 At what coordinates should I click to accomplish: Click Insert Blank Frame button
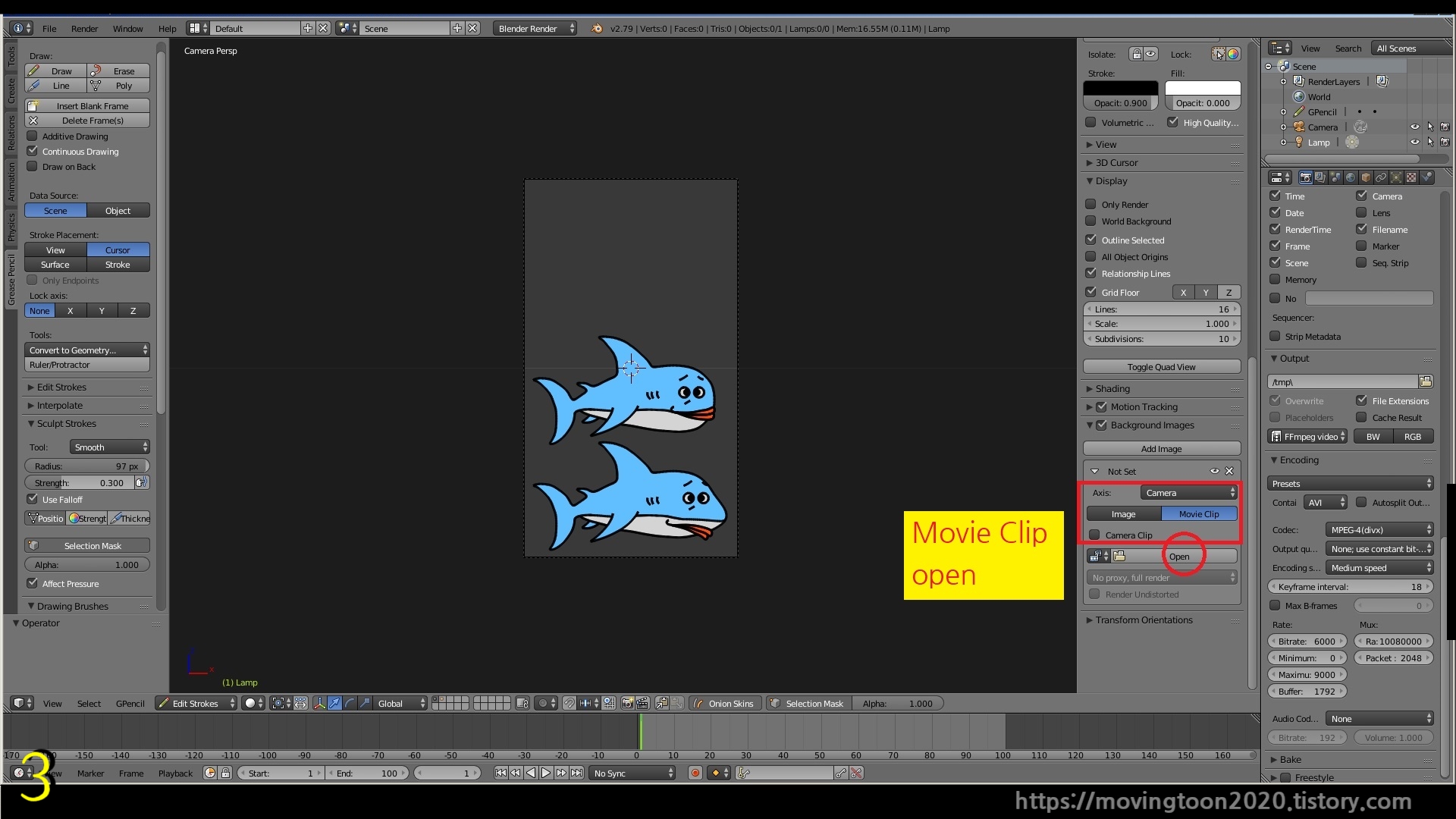[87, 105]
